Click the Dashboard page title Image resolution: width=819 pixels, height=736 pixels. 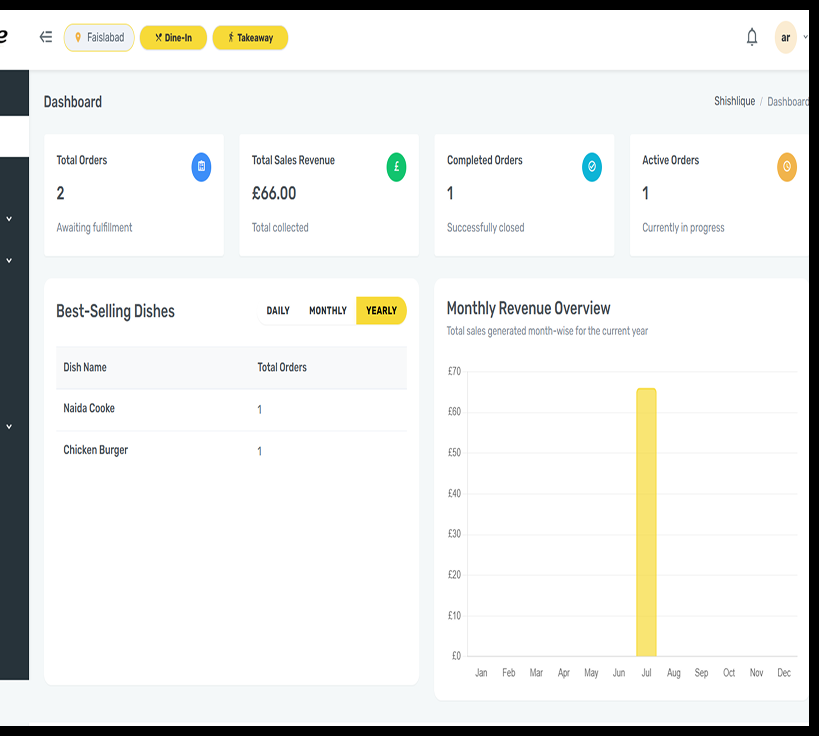coord(73,102)
